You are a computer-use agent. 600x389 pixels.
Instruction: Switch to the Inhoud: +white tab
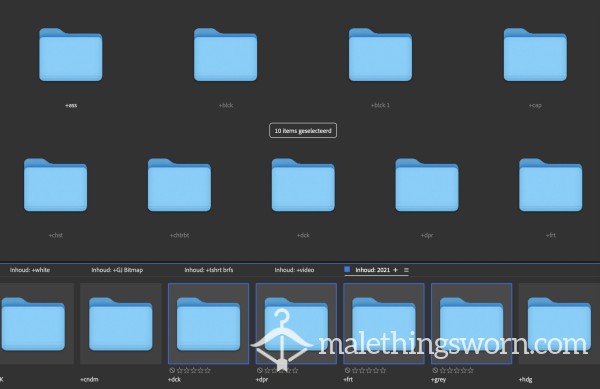click(30, 270)
